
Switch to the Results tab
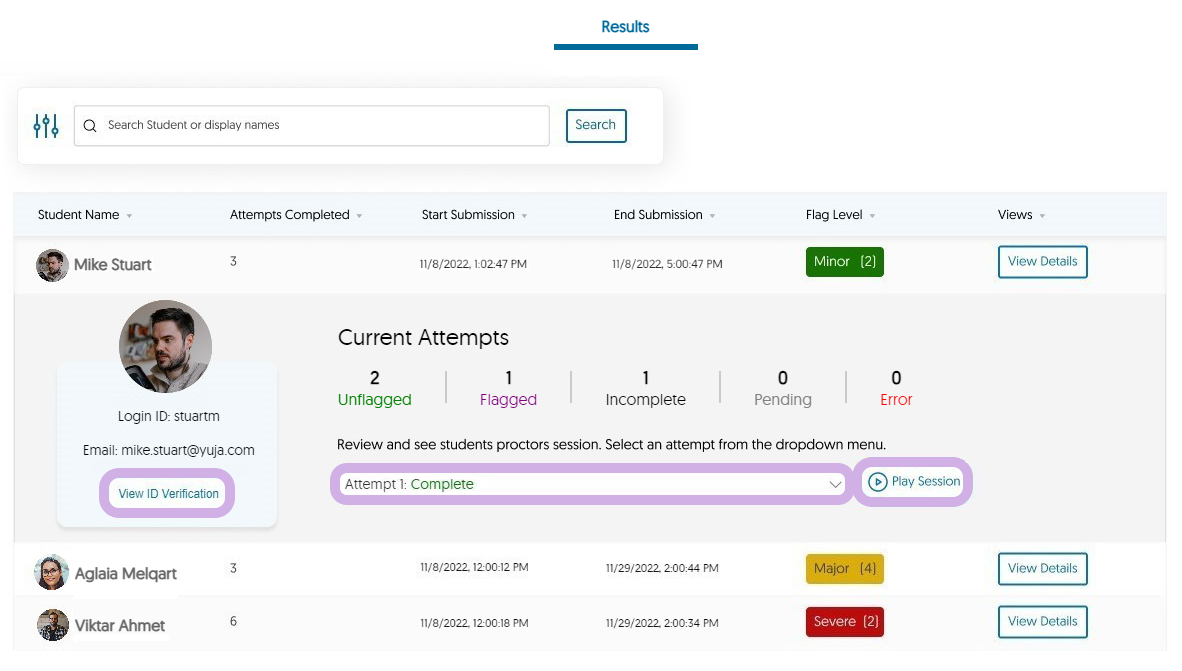pos(625,27)
